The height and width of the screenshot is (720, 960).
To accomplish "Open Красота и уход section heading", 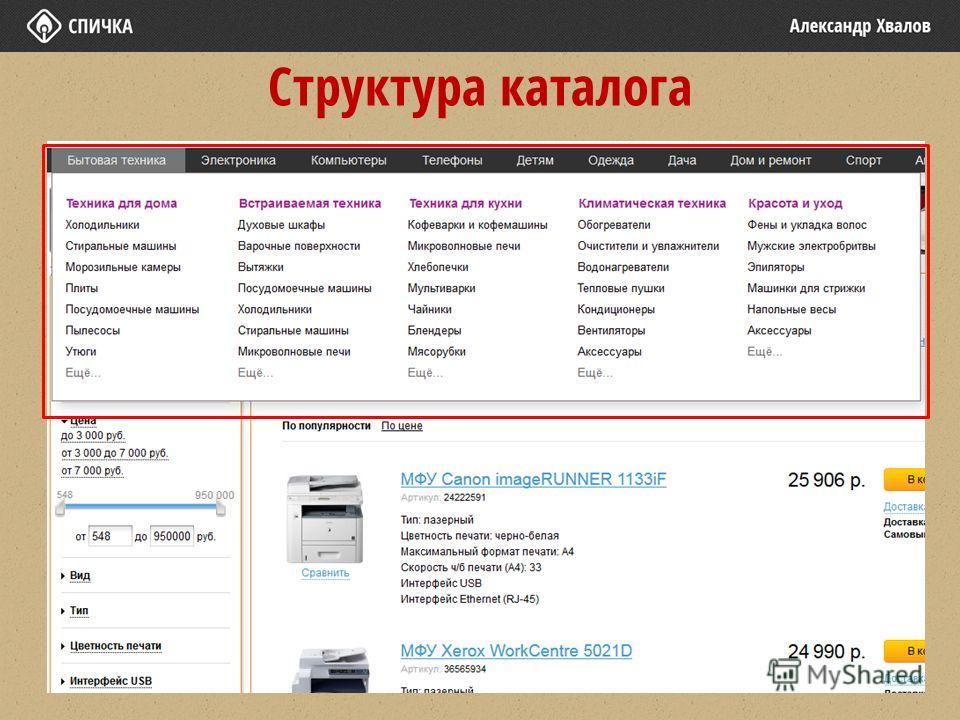I will 795,203.
